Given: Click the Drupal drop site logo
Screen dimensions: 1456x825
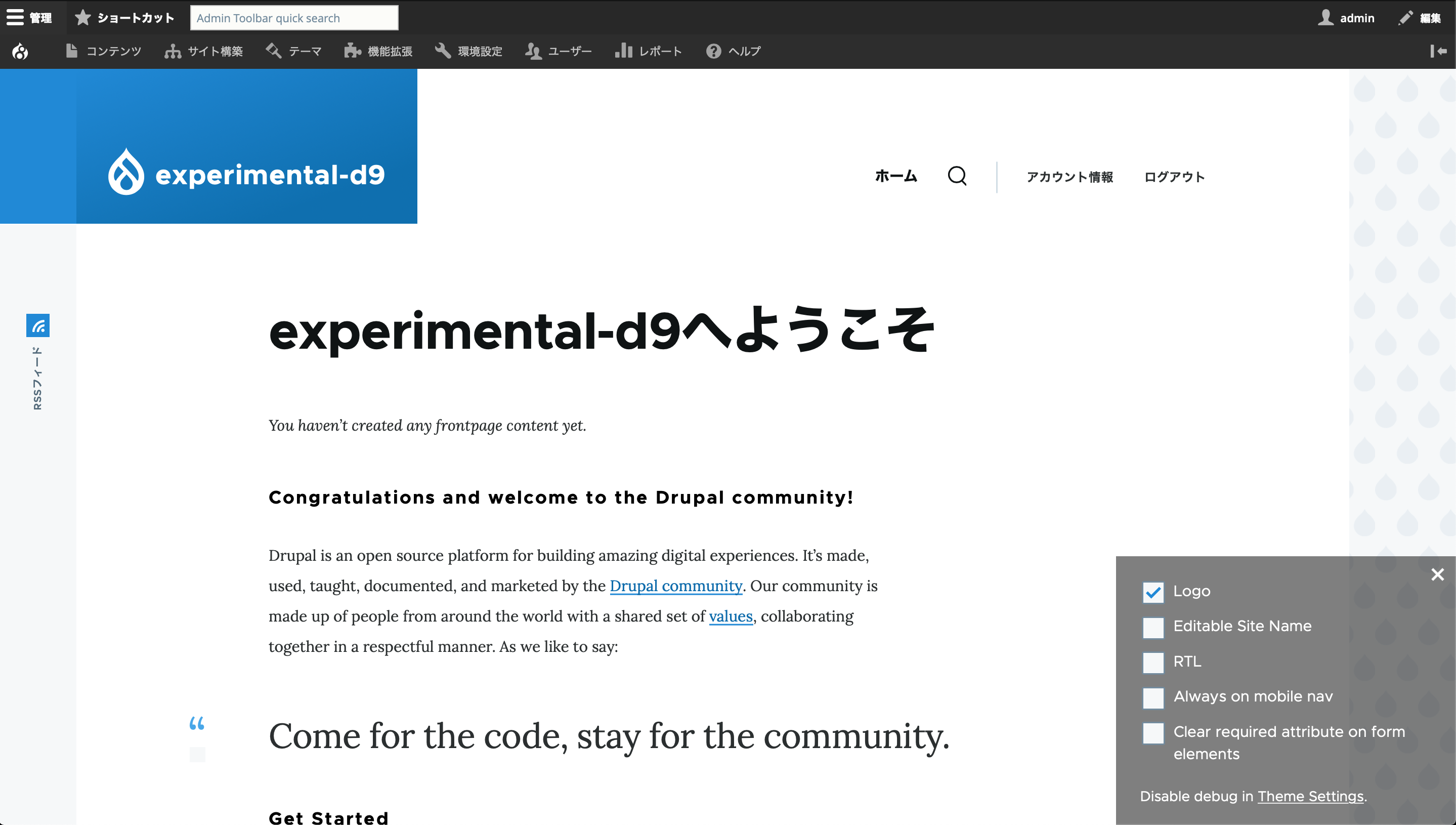Looking at the screenshot, I should coord(126,172).
